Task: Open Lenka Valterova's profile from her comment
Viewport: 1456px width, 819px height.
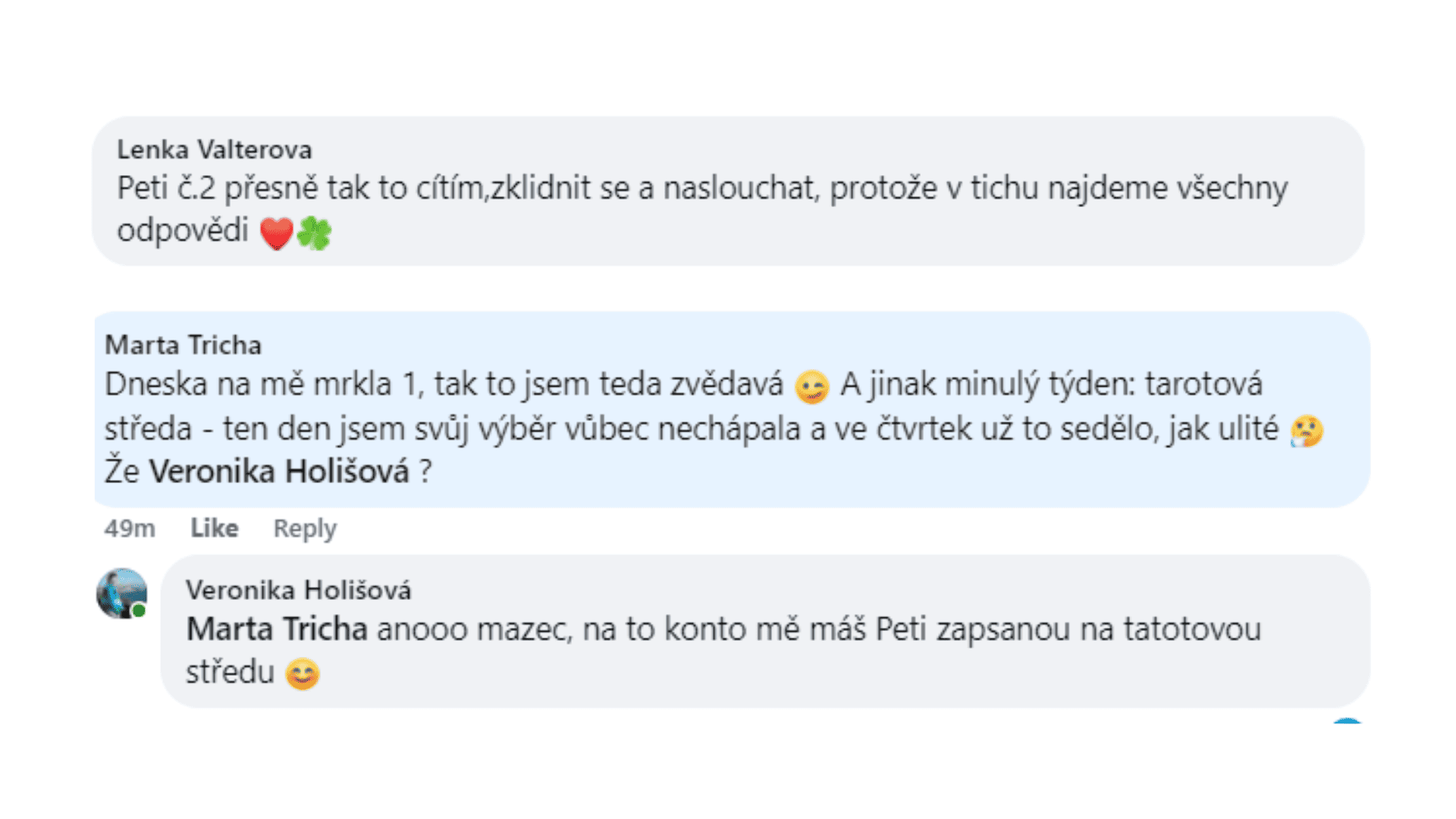Action: [214, 149]
